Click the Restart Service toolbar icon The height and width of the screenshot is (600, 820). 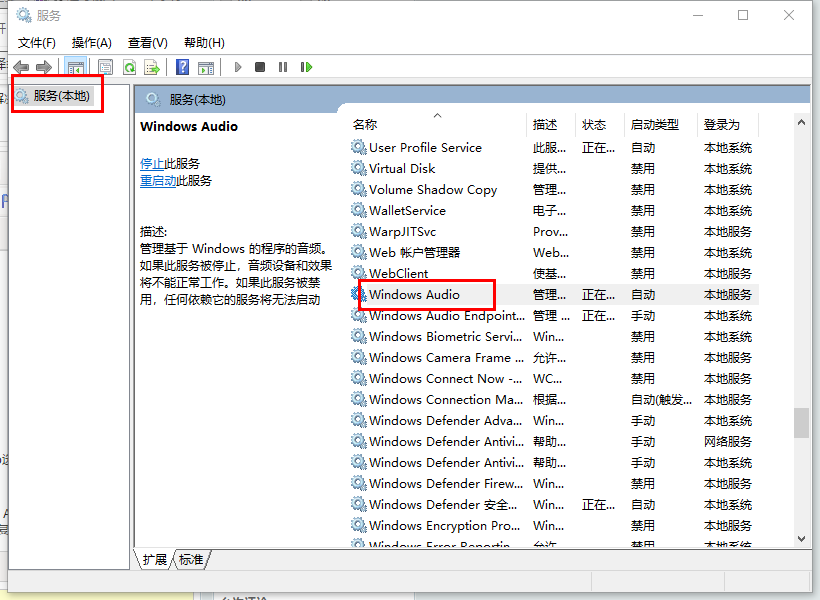coord(306,67)
